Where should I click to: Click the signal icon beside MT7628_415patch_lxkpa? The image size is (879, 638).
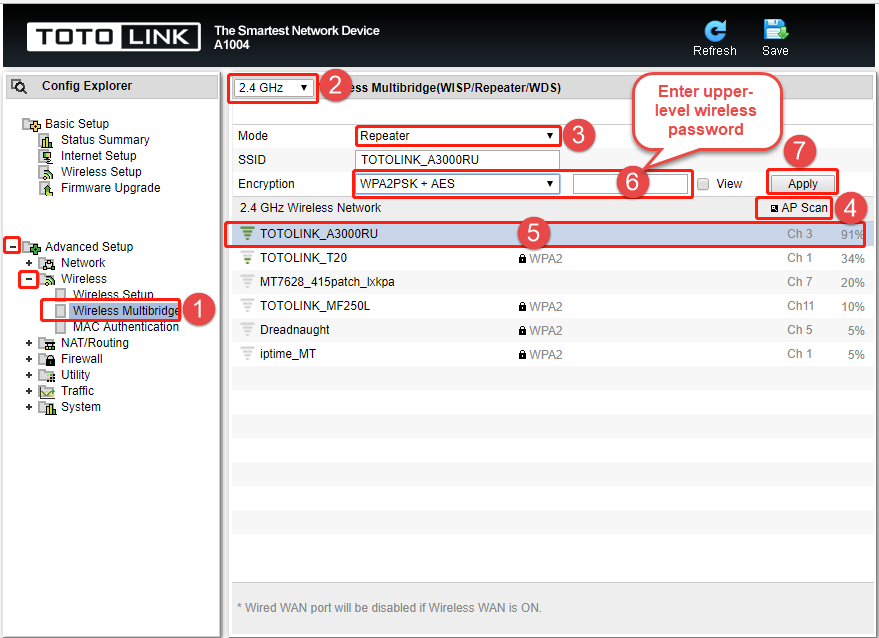247,281
